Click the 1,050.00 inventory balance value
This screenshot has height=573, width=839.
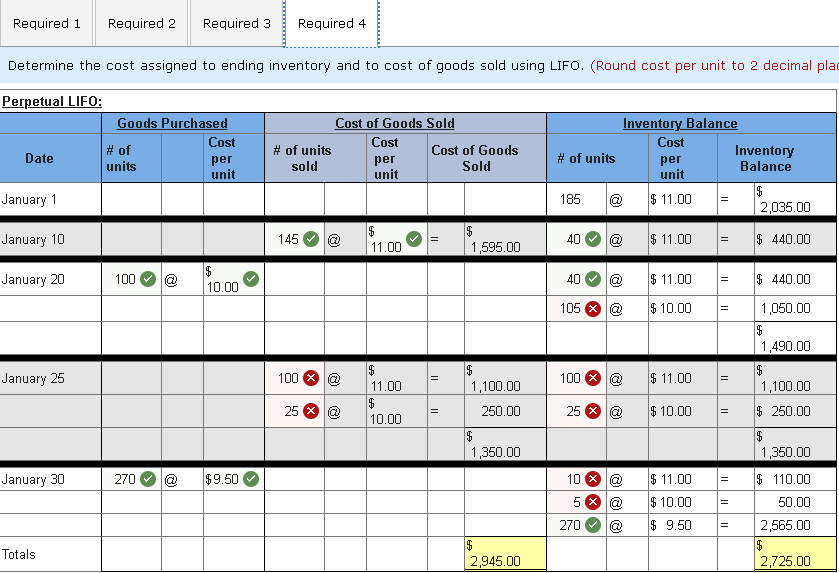tap(785, 309)
